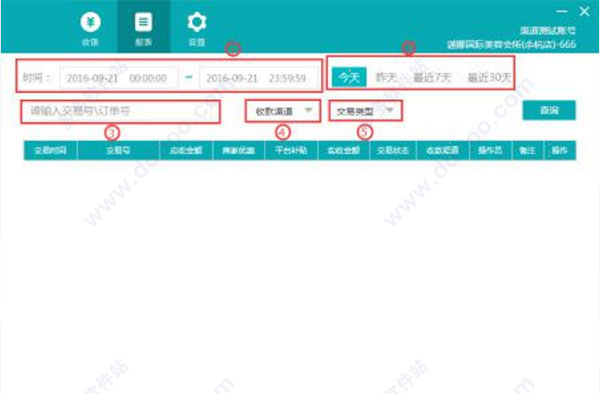
Task: Click the 交易时间 column header
Action: click(51, 150)
